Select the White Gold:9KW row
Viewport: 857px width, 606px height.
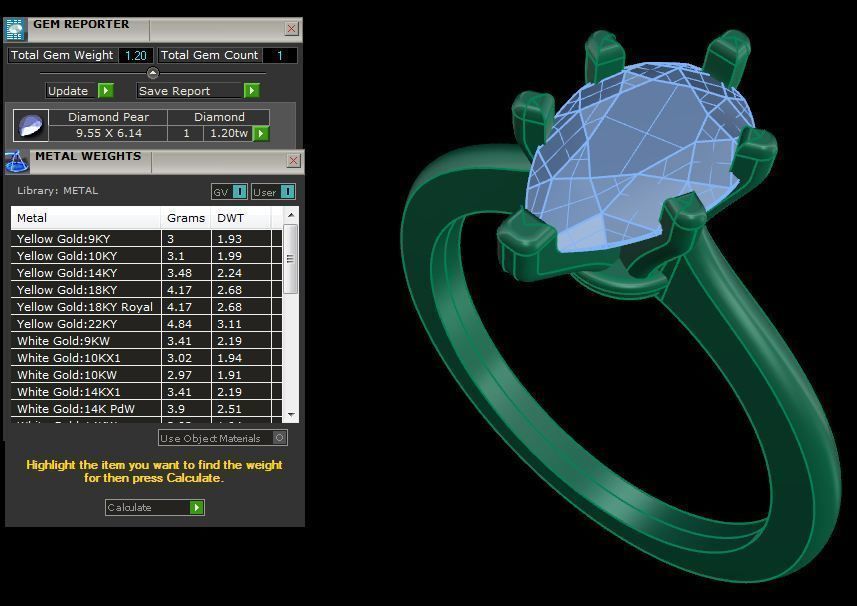146,340
